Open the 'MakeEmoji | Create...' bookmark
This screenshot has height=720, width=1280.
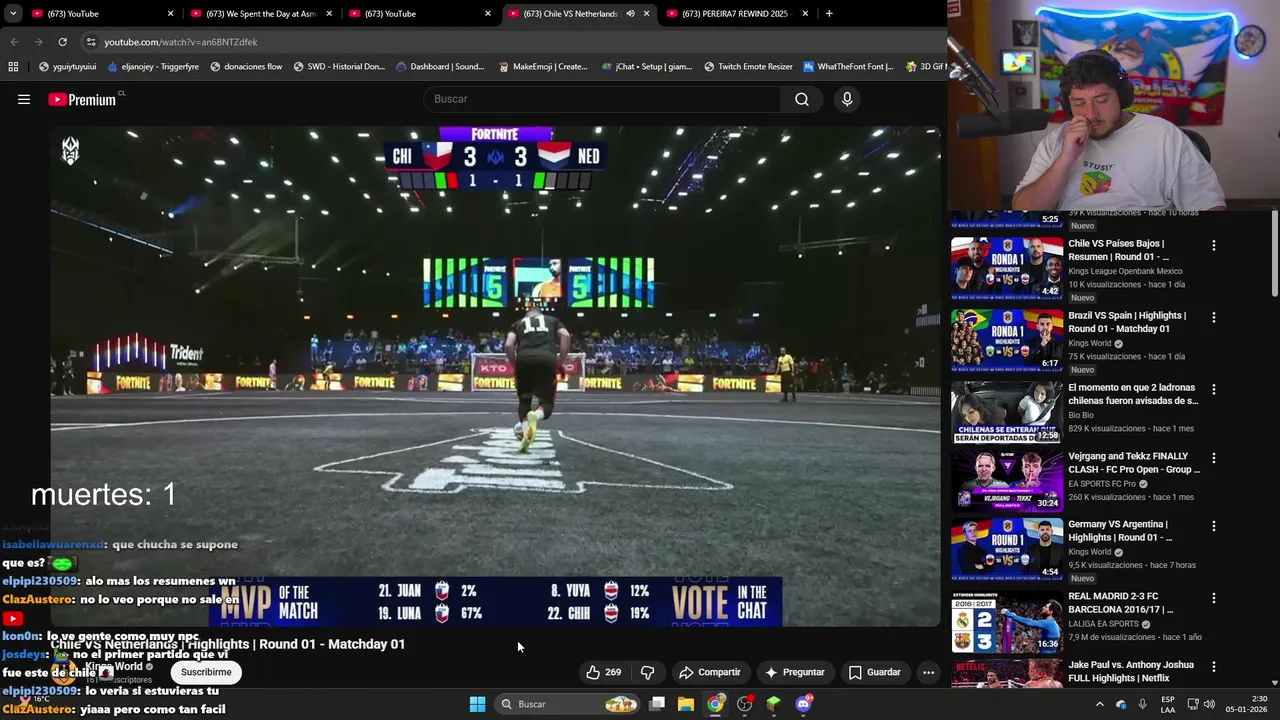[x=543, y=67]
